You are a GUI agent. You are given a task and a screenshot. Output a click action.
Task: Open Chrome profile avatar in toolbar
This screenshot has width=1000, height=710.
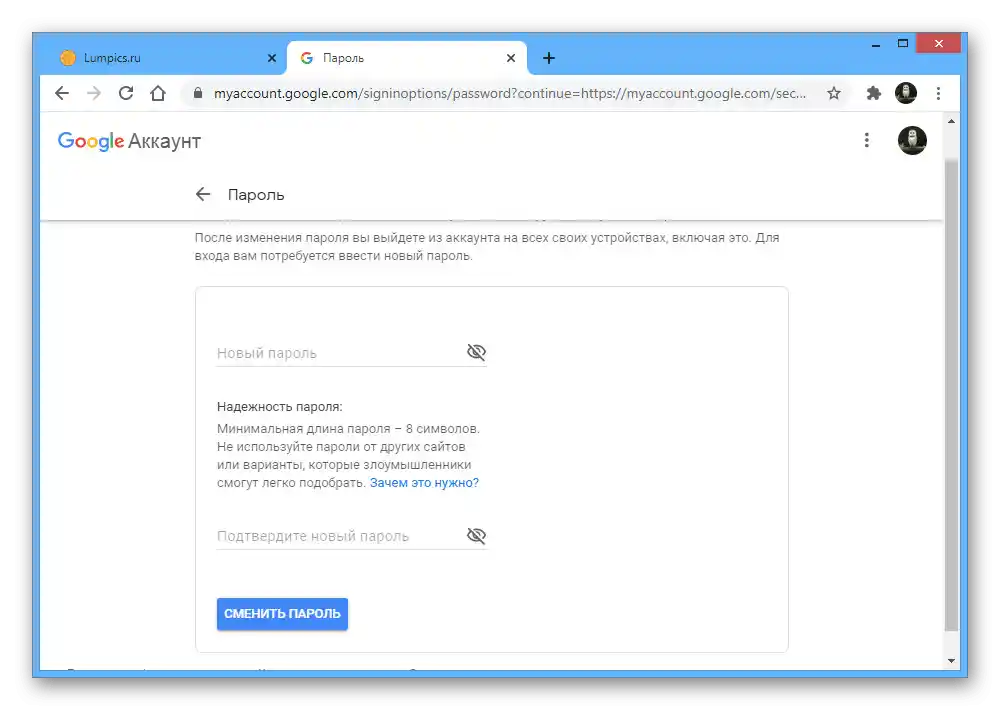tap(906, 93)
